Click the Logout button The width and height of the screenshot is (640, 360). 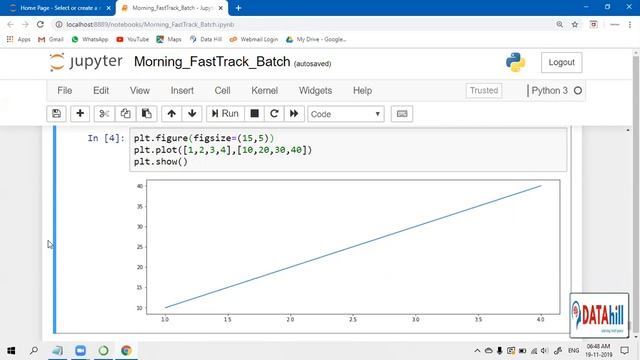pos(561,62)
